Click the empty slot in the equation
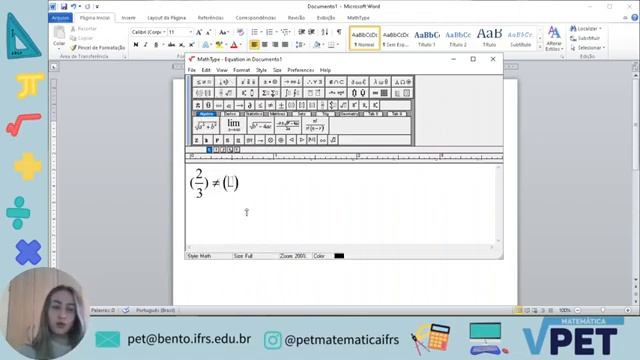 pos(231,182)
